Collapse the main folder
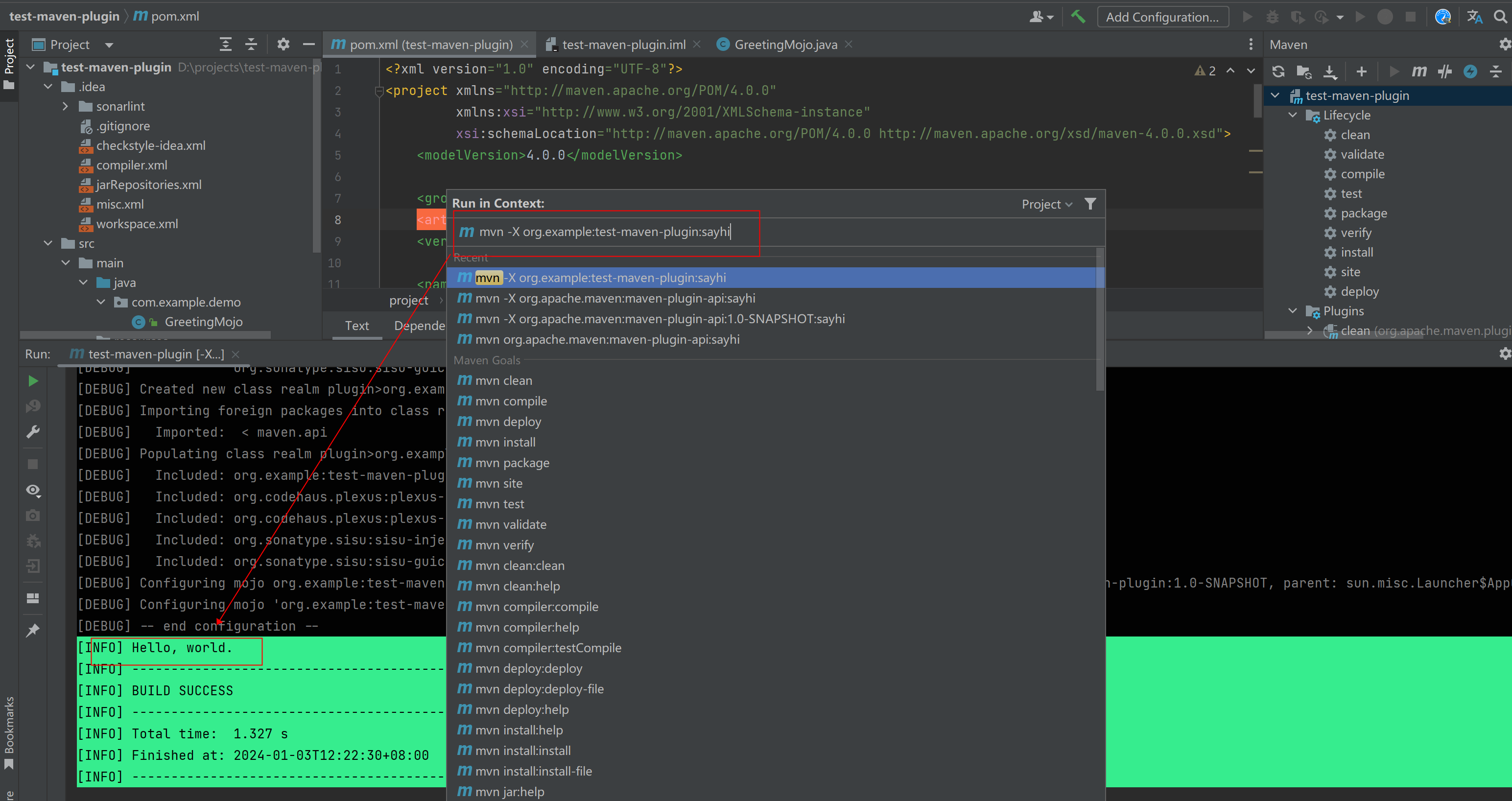Screen dimensions: 1512x801 pyautogui.click(x=66, y=263)
